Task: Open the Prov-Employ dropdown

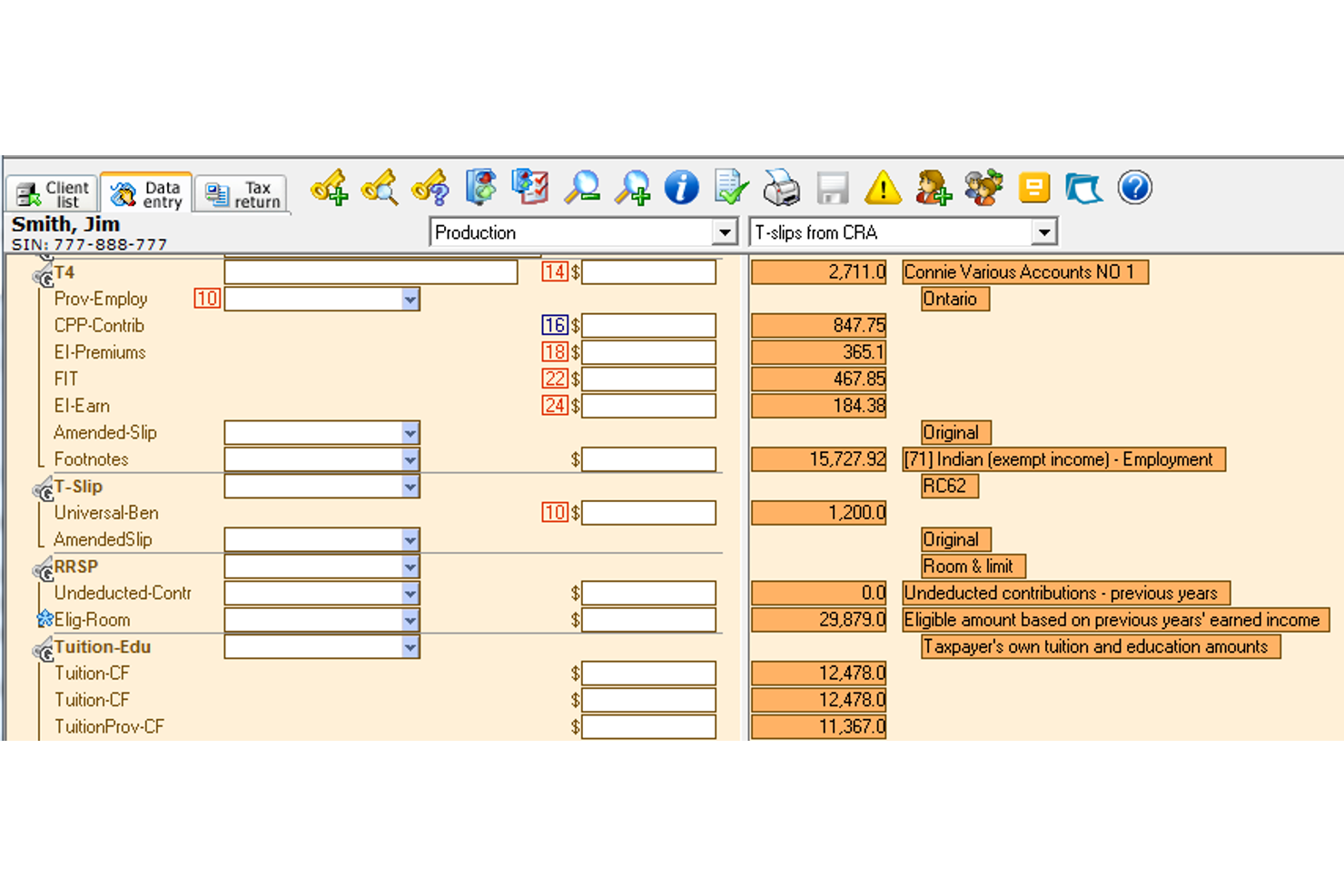Action: coord(321,299)
